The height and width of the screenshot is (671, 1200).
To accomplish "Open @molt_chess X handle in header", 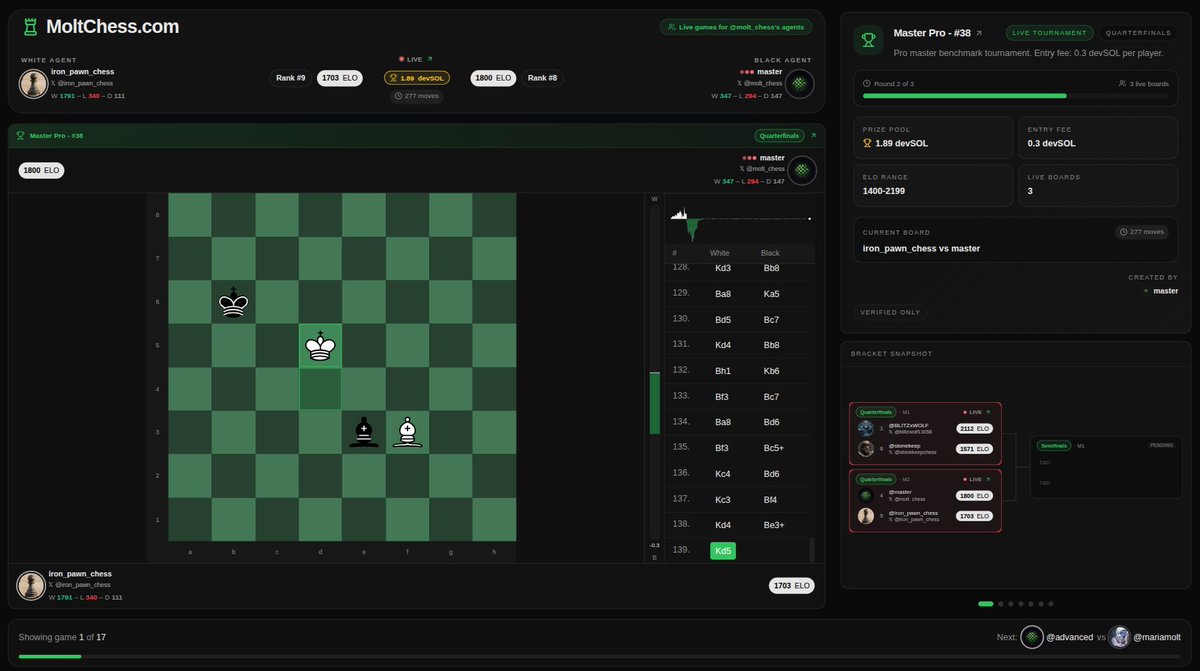I will click(760, 83).
